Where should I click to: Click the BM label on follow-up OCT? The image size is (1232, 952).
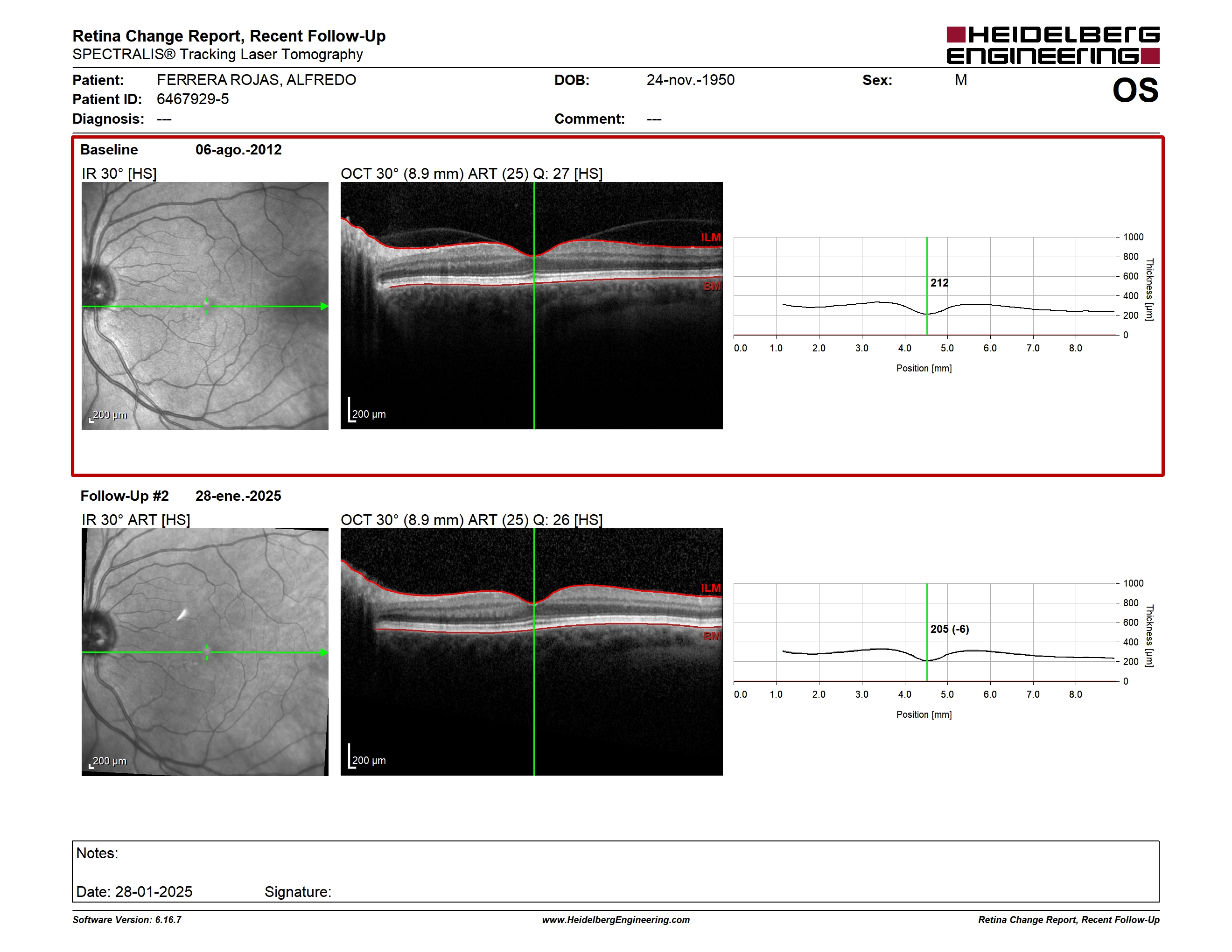712,636
